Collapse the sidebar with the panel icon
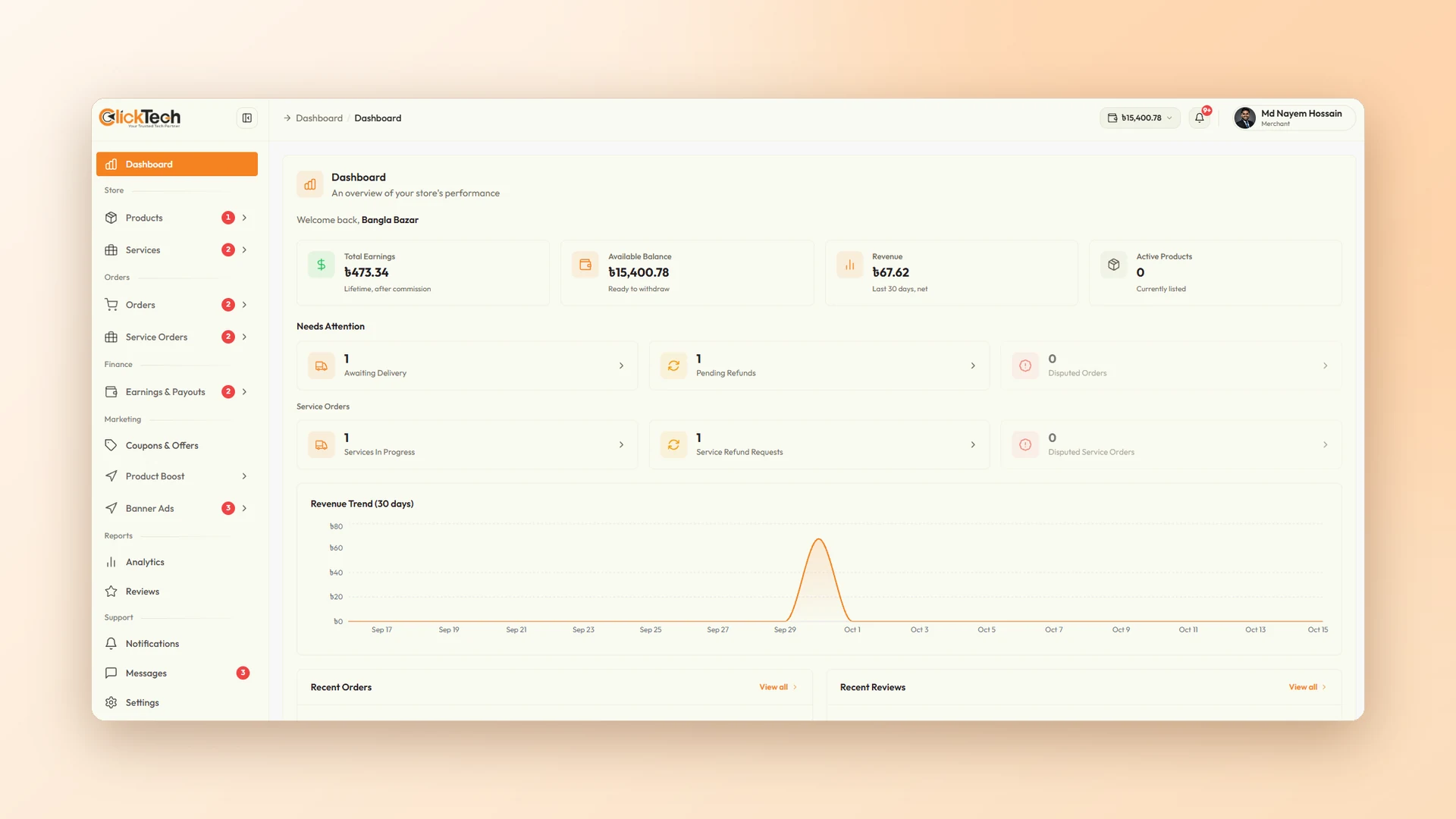This screenshot has width=1456, height=819. [246, 118]
